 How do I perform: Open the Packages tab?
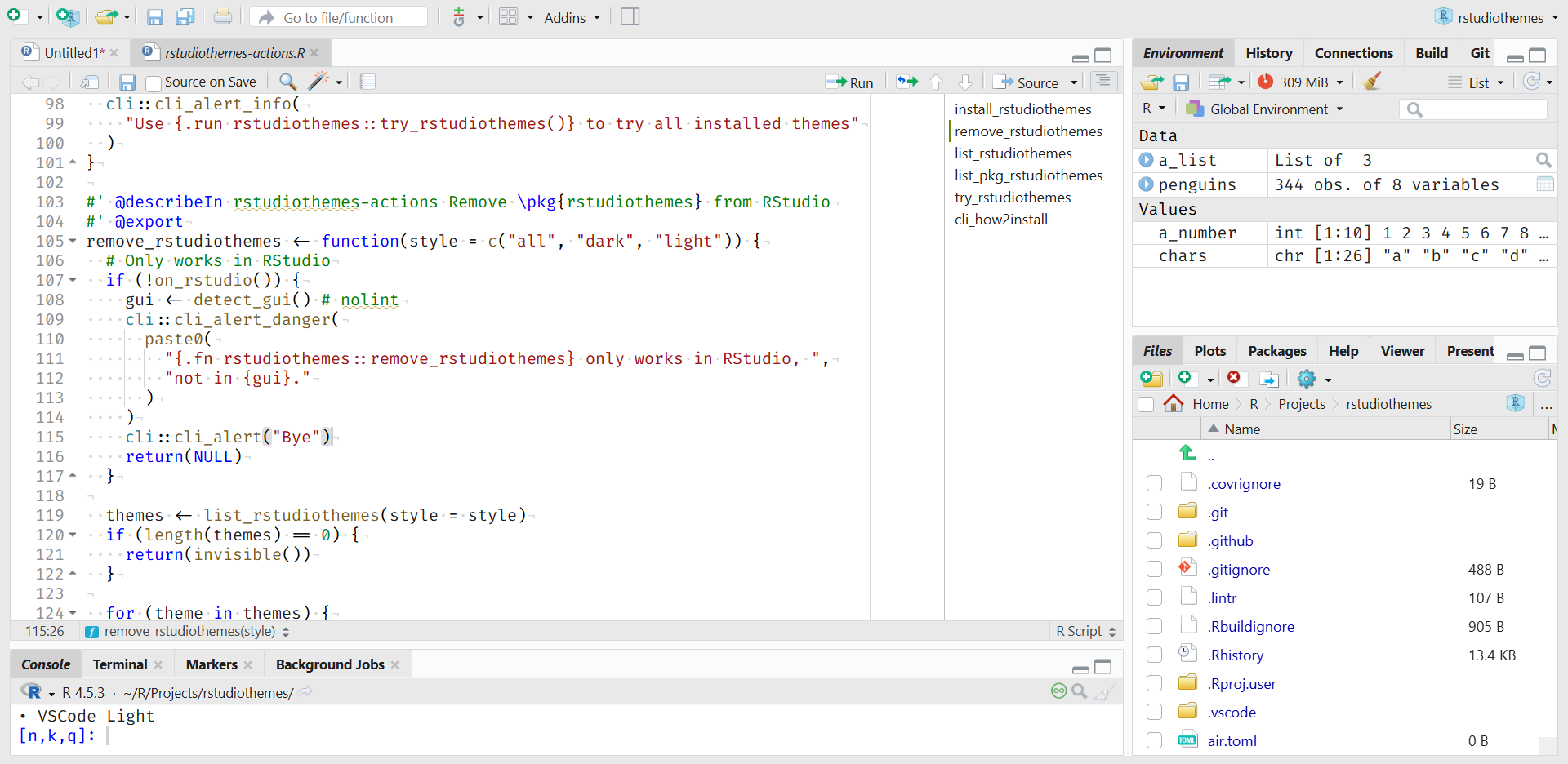click(x=1276, y=351)
